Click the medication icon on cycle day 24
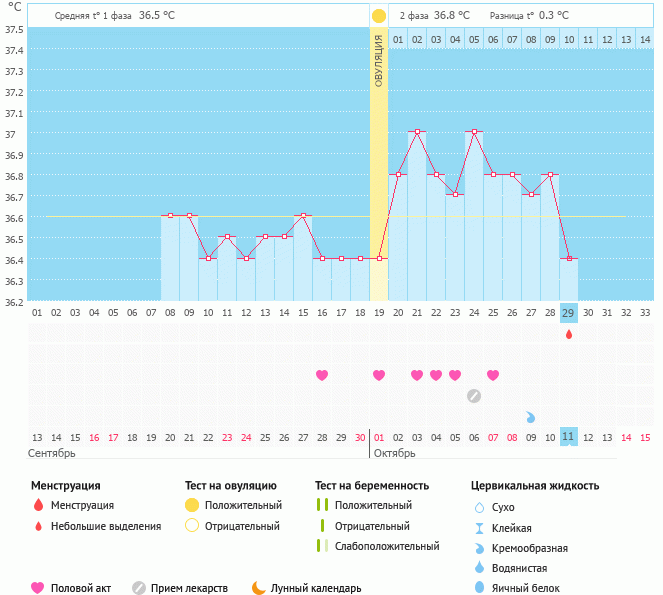The image size is (663, 595). click(x=474, y=396)
